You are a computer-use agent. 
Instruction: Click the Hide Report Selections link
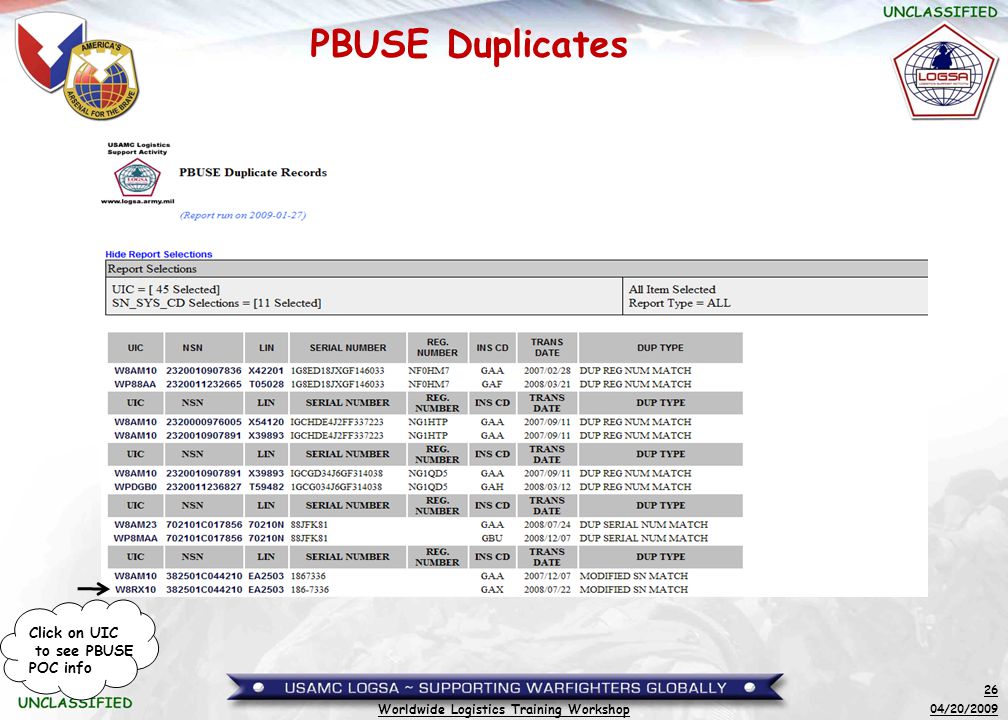click(158, 254)
